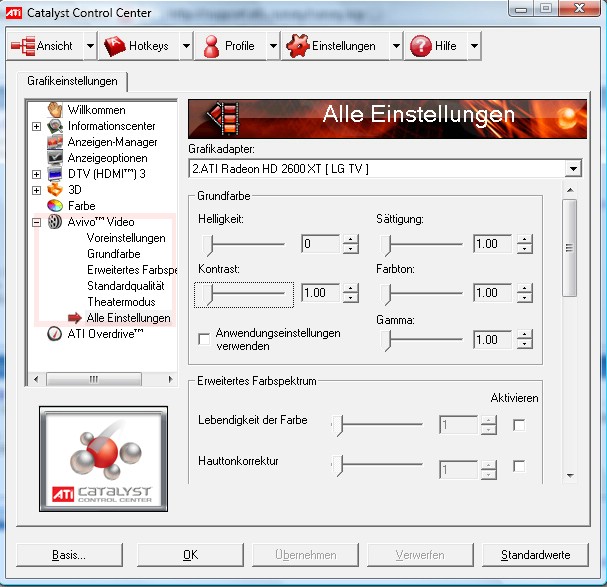This screenshot has width=607, height=587.
Task: Click the Hauttonkorrektur slider
Action: 377,464
